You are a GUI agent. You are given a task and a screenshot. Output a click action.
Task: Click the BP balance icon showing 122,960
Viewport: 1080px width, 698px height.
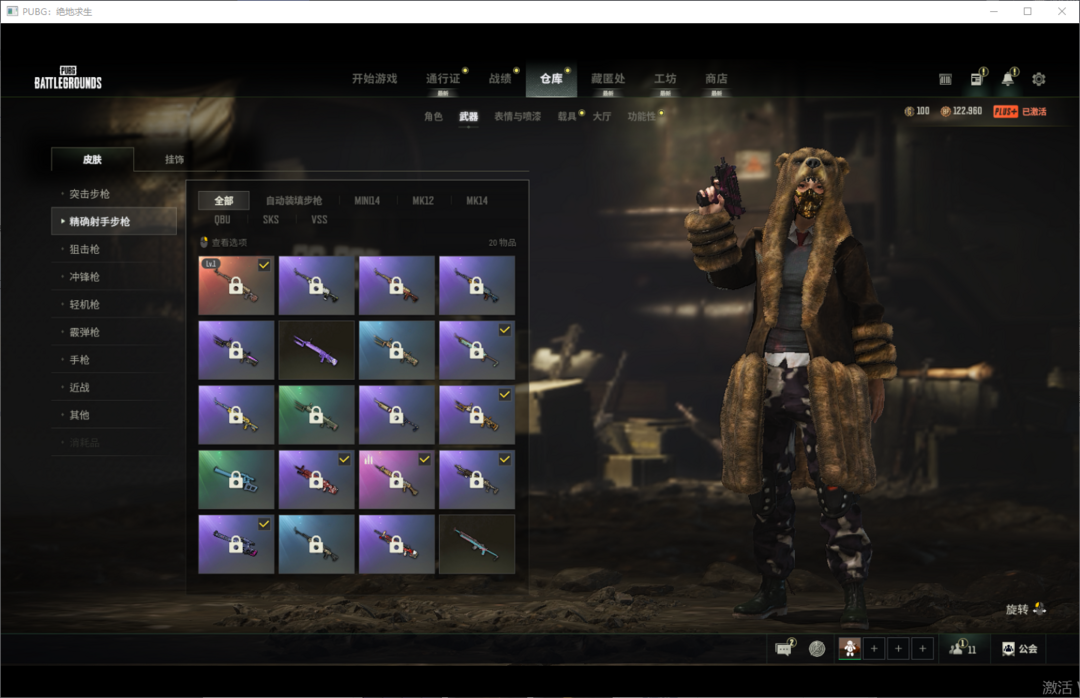946,112
